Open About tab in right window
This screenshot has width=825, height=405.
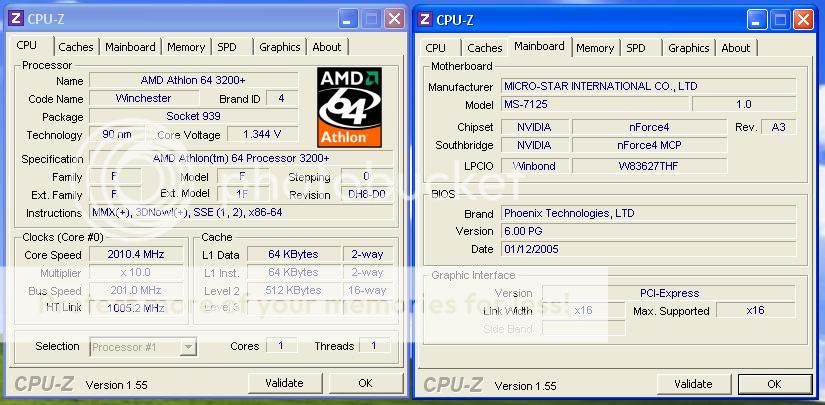click(x=736, y=48)
